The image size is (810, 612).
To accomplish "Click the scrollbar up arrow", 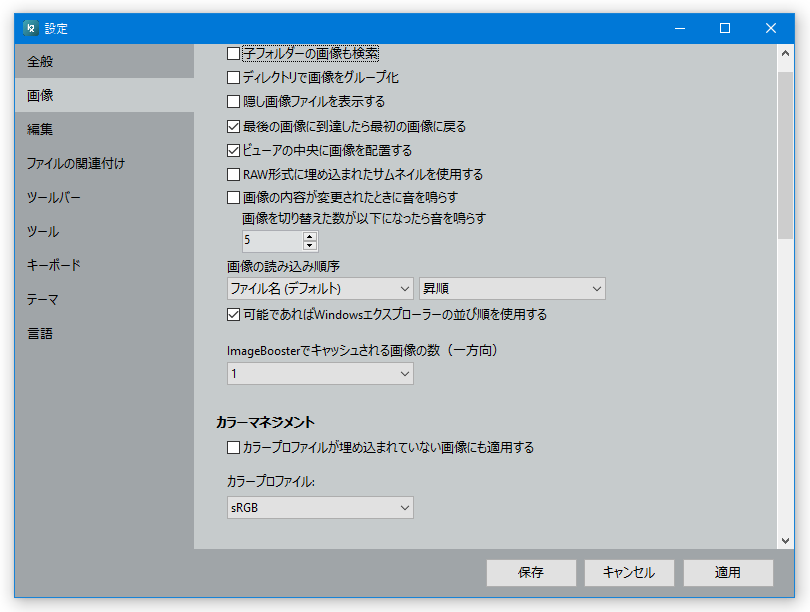I will (785, 53).
